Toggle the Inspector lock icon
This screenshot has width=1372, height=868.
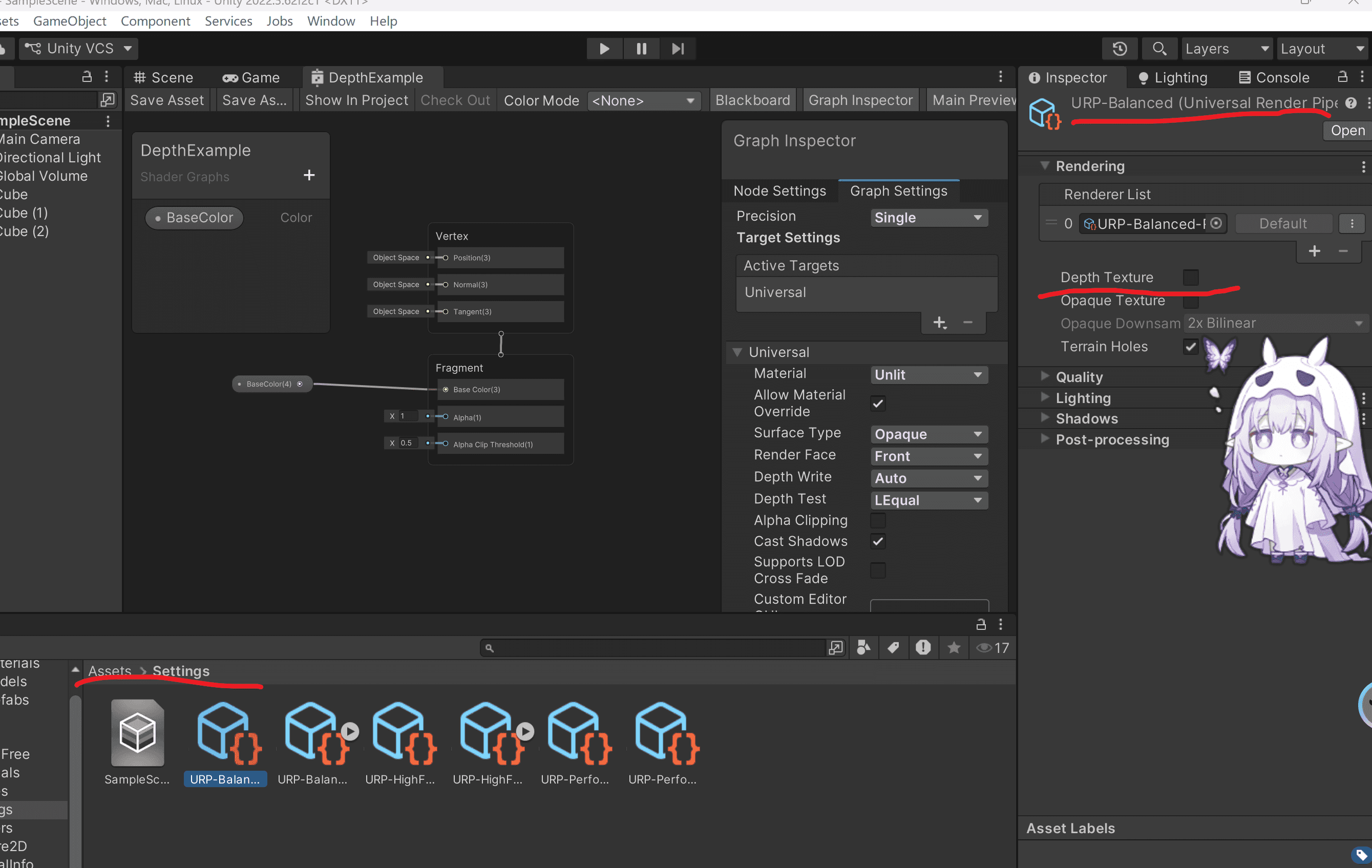pos(1342,76)
